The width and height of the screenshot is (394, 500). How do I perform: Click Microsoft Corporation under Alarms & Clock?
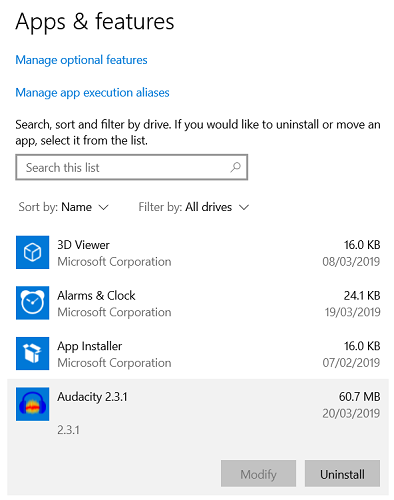[114, 312]
